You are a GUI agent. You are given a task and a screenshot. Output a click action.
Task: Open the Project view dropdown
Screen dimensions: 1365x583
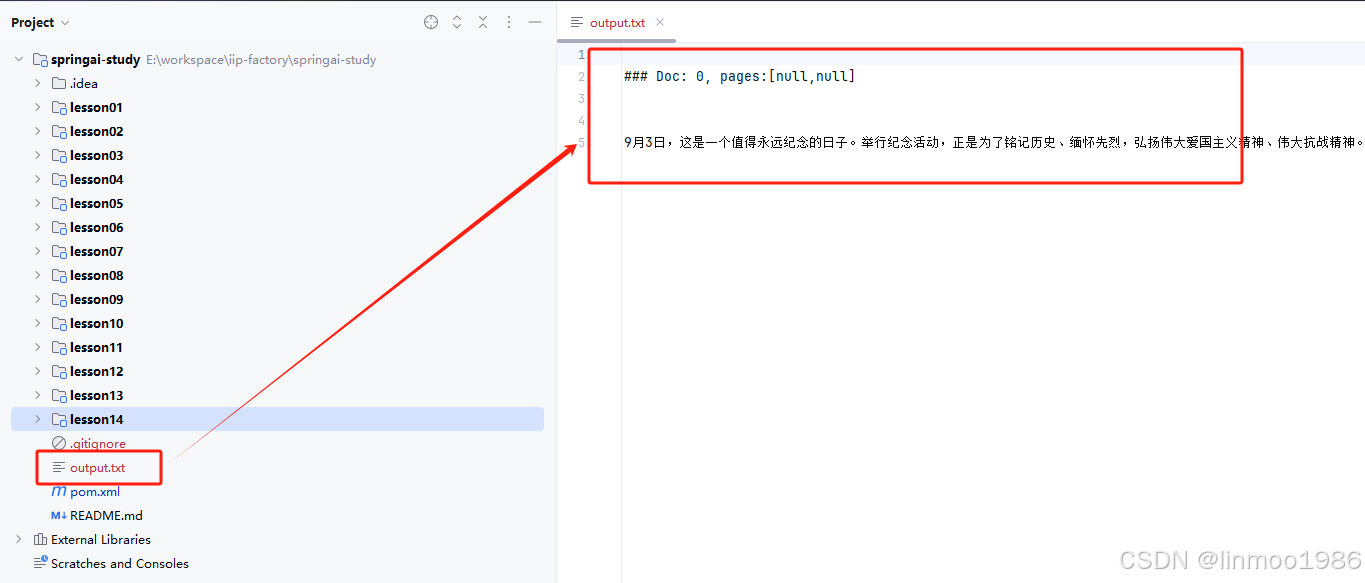(x=40, y=21)
